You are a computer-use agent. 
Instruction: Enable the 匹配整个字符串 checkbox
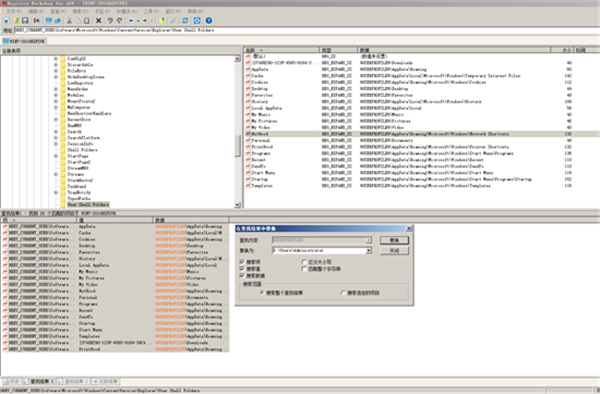(304, 269)
